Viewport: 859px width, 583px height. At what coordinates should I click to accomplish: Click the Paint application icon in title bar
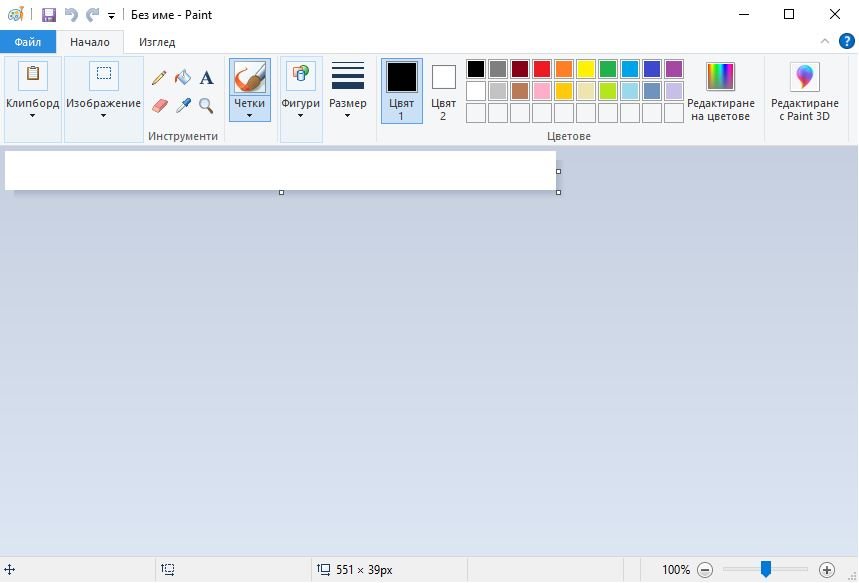point(16,14)
